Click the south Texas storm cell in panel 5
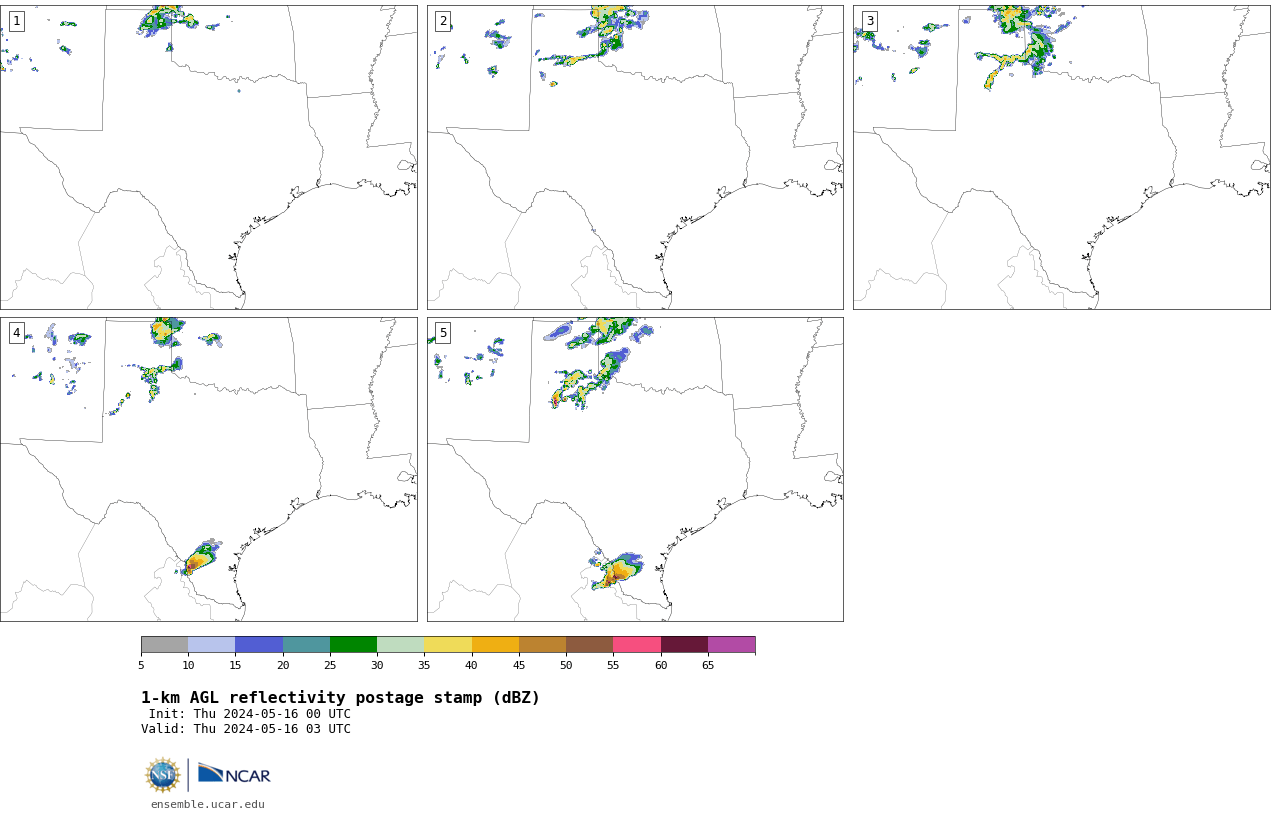The image size is (1280, 815). coord(617,570)
